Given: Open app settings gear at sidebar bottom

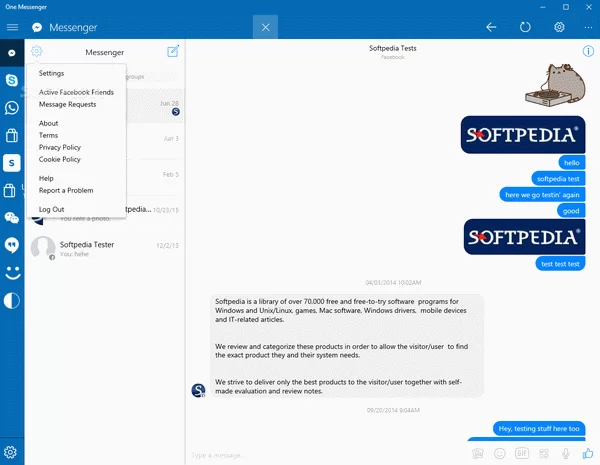Looking at the screenshot, I should tap(10, 452).
